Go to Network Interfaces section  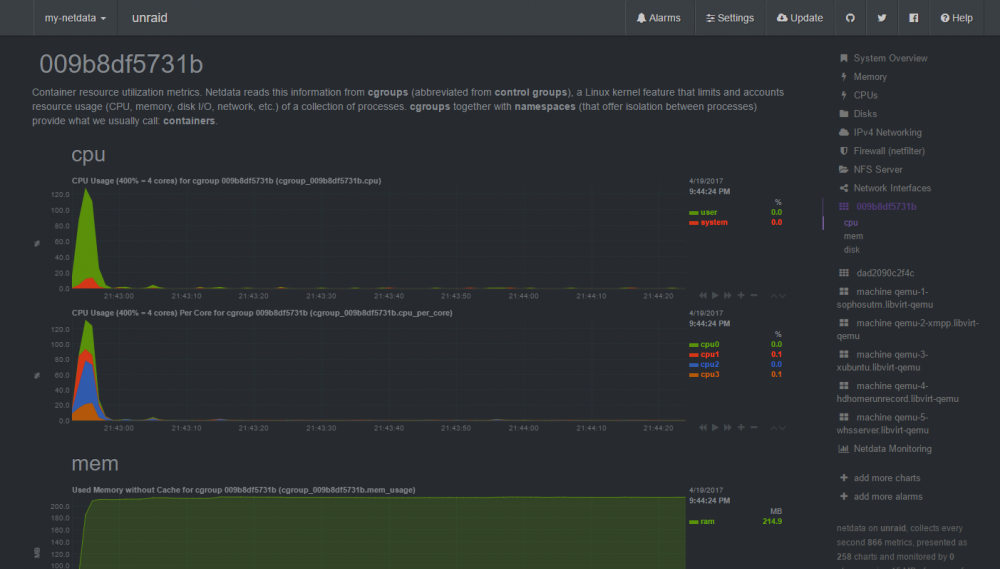pyautogui.click(x=892, y=188)
